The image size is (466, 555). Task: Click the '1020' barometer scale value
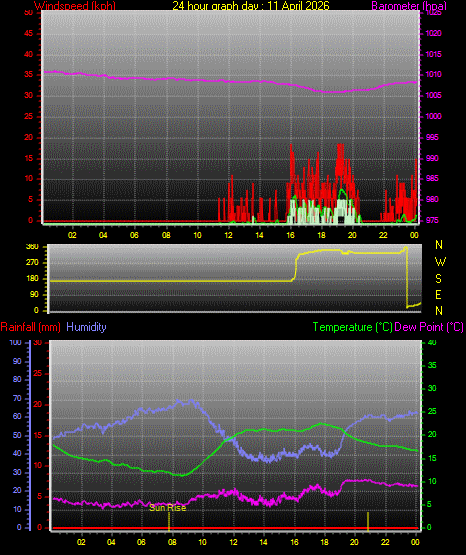pos(433,34)
